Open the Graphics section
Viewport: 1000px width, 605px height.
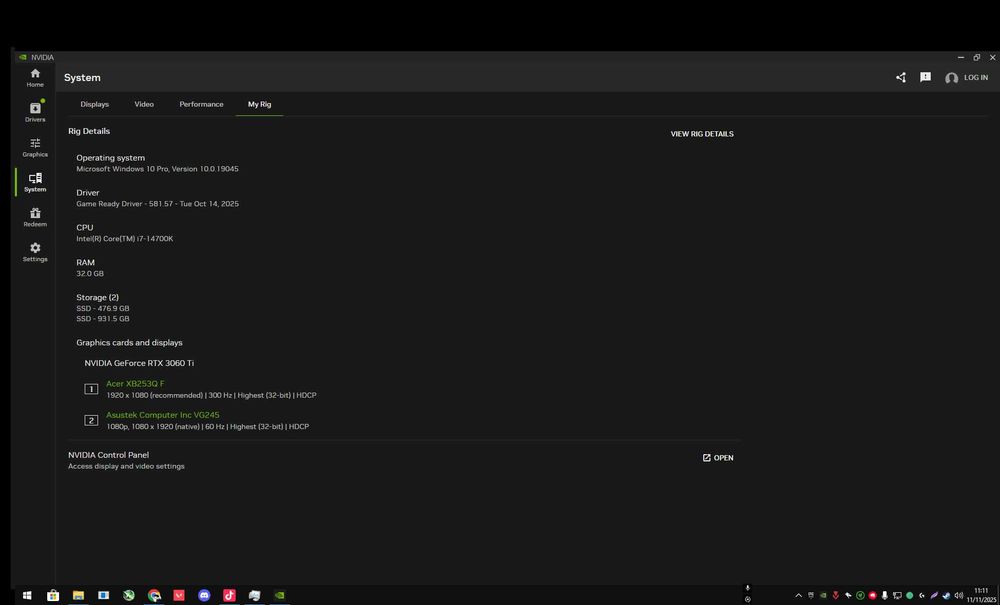(x=35, y=147)
